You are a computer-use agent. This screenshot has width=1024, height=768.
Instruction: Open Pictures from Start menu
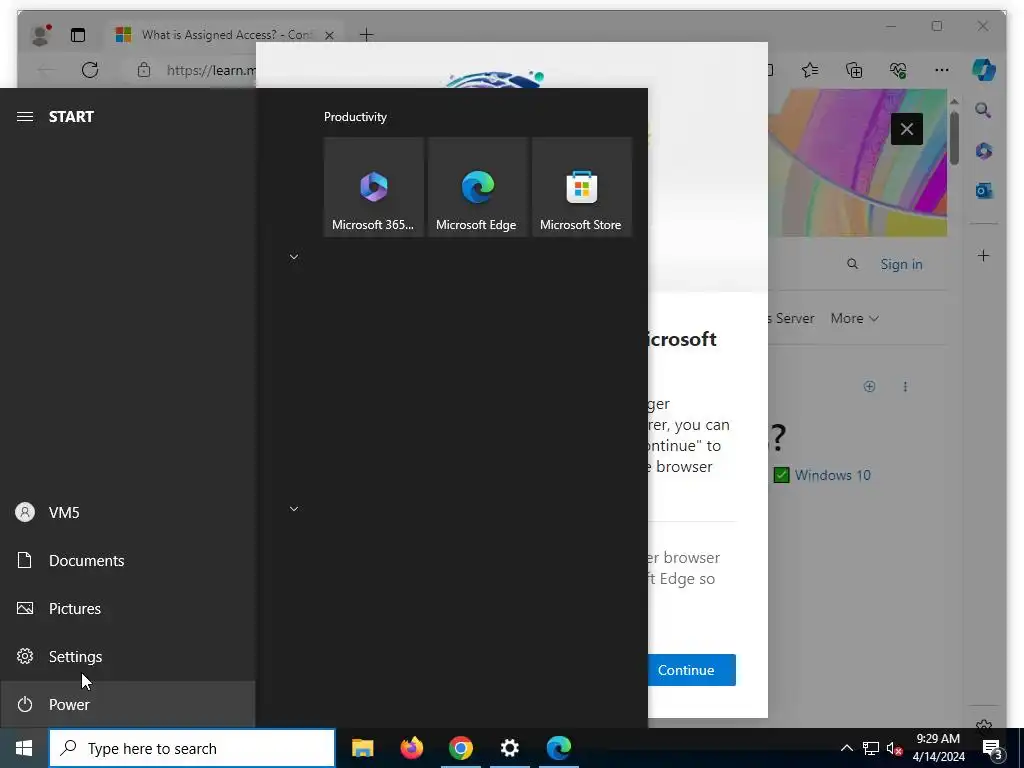tap(127, 609)
